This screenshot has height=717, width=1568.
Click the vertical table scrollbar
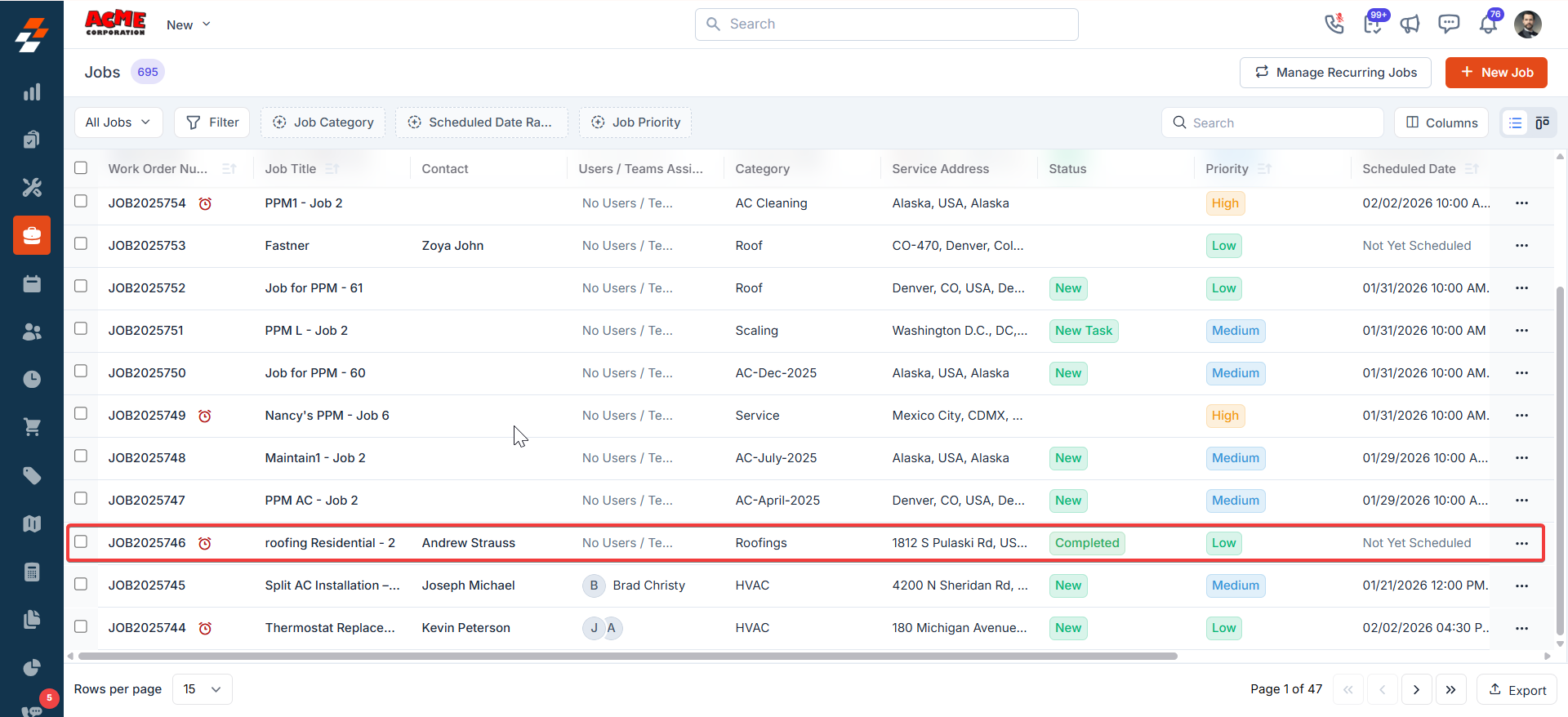[x=1560, y=460]
